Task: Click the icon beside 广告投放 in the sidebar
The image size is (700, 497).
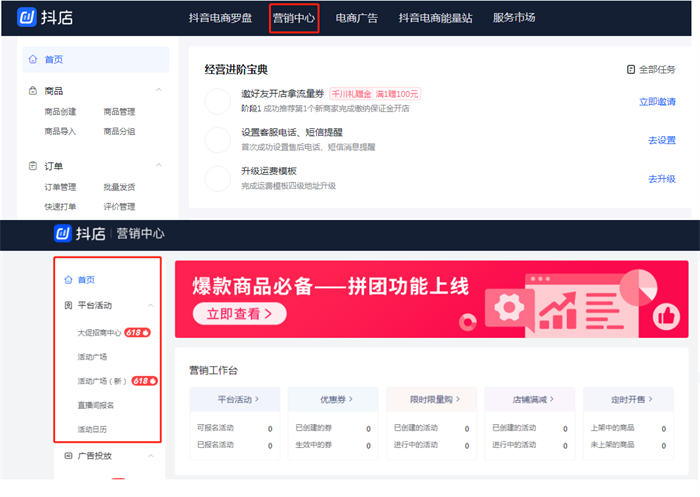Action: (x=68, y=455)
